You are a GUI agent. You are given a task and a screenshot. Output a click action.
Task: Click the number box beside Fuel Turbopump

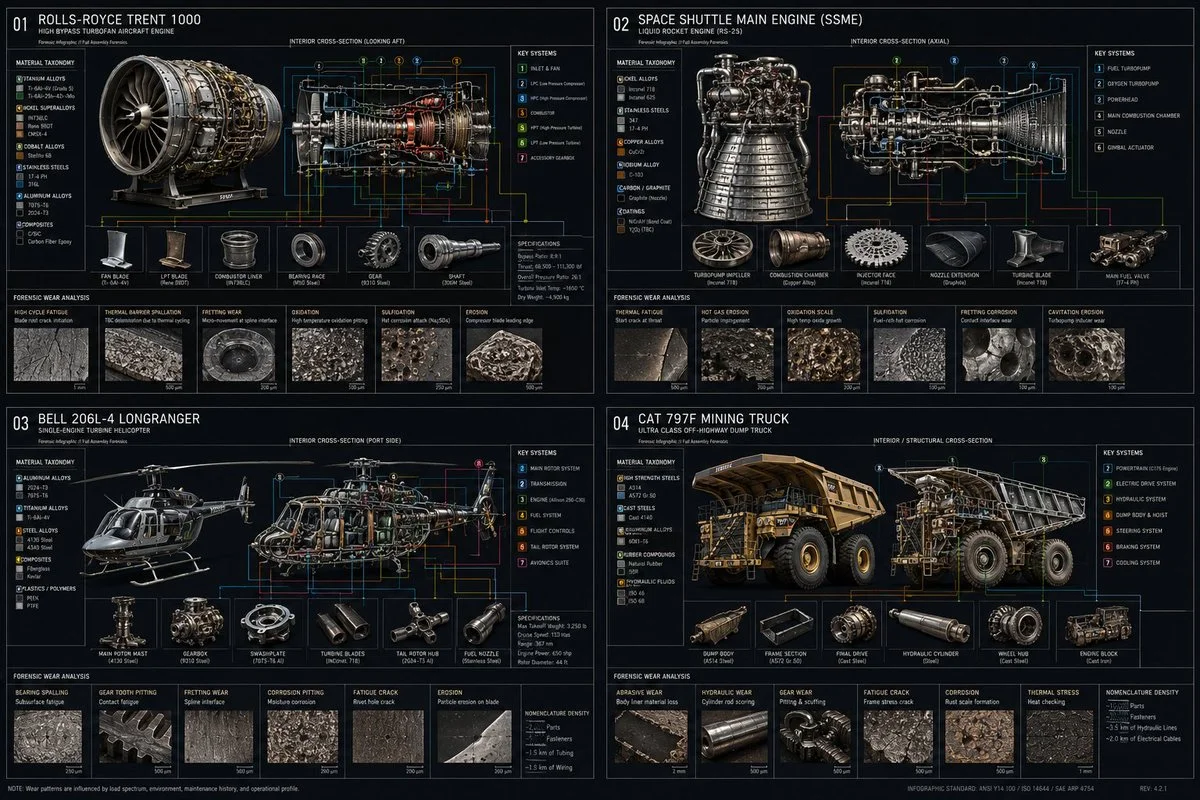tap(1100, 67)
